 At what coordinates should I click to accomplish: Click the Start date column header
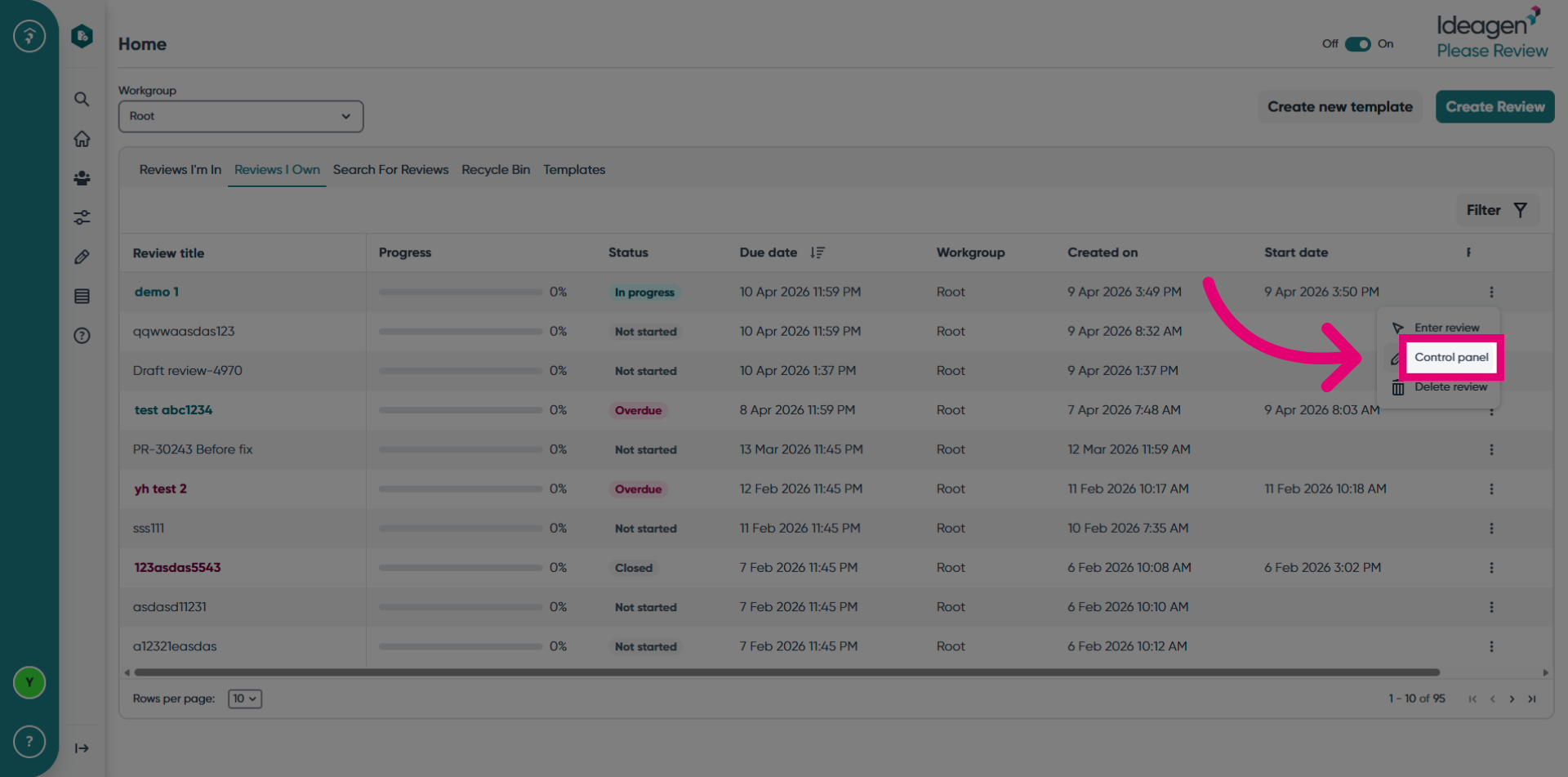coord(1296,252)
